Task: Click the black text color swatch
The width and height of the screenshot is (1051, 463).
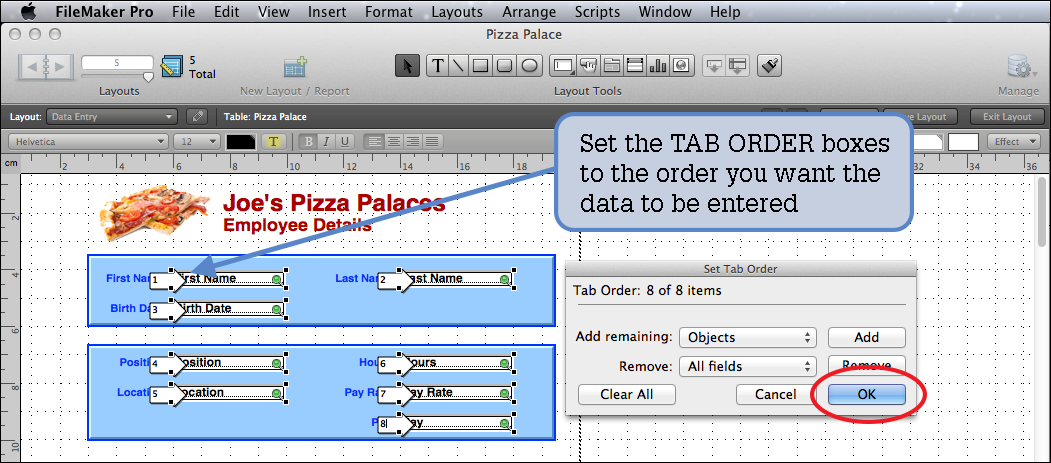Action: click(241, 141)
